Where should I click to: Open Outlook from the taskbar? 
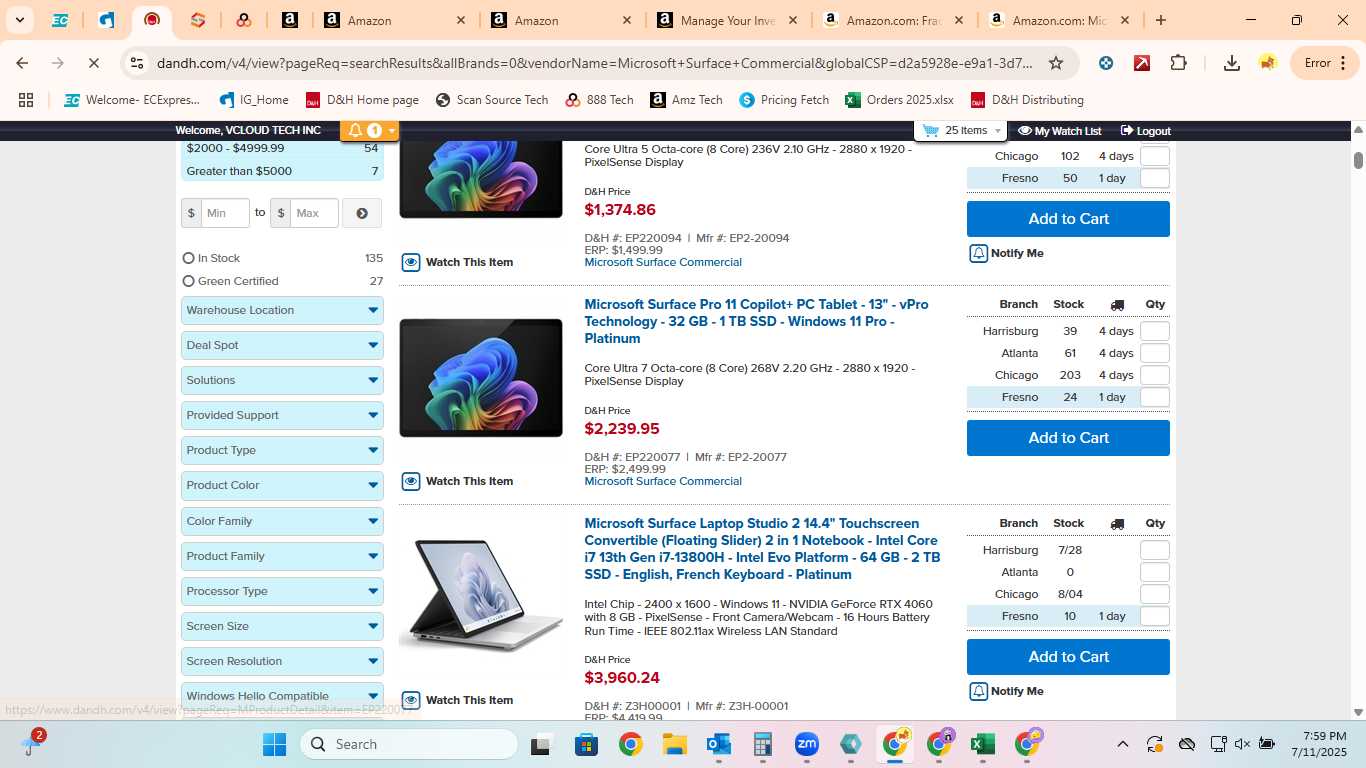718,744
